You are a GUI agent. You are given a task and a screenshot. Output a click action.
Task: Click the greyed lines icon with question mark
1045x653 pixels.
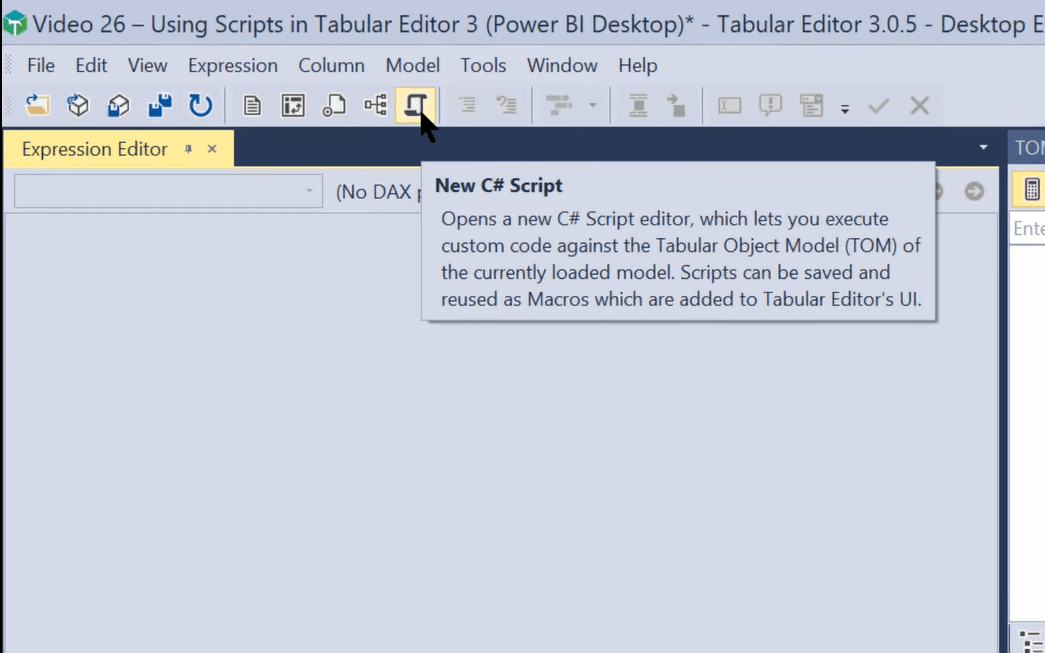pyautogui.click(x=507, y=105)
